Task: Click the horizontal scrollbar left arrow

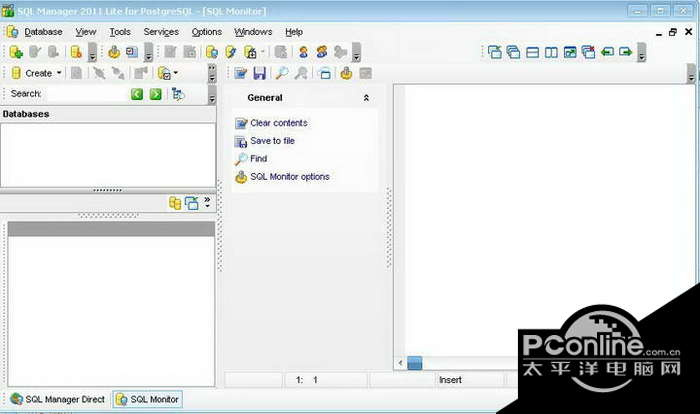Action: (400, 363)
